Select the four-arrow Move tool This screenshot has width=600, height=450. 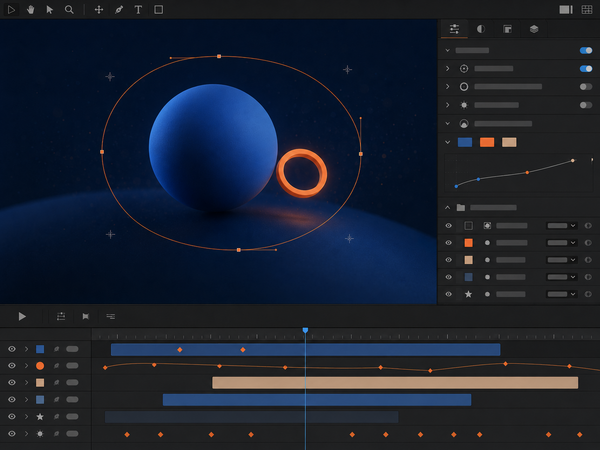coord(99,10)
